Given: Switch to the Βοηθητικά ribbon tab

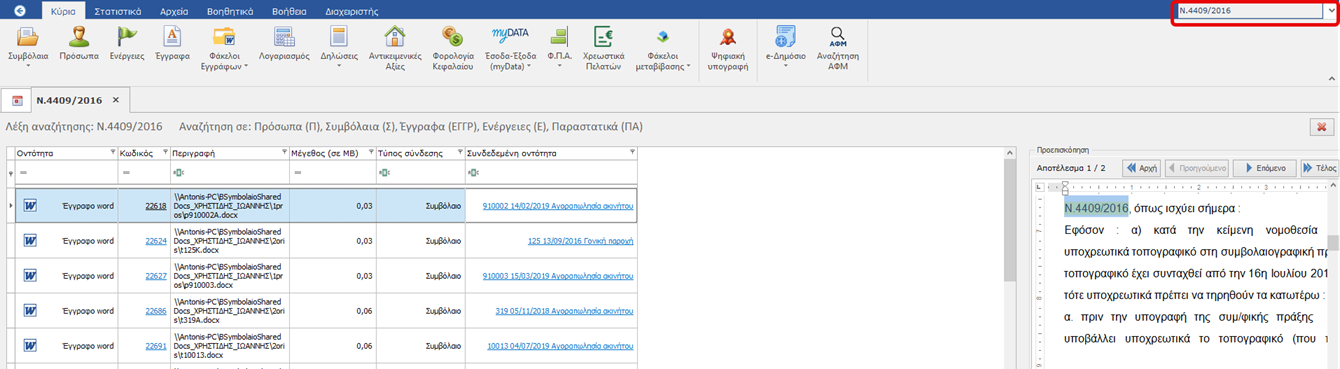Looking at the screenshot, I should coord(230,11).
